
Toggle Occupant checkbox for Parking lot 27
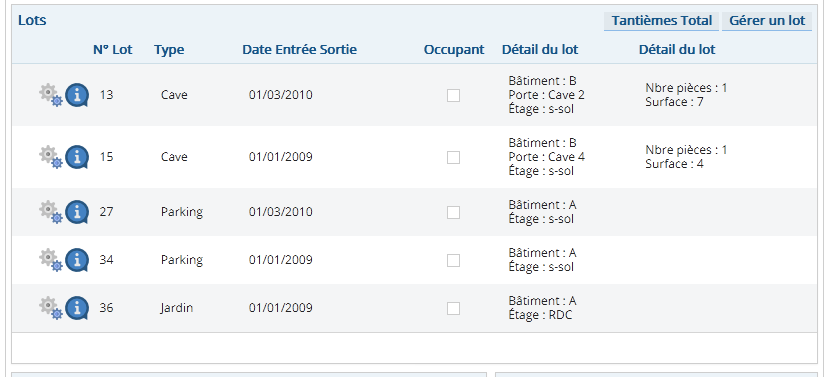click(453, 212)
